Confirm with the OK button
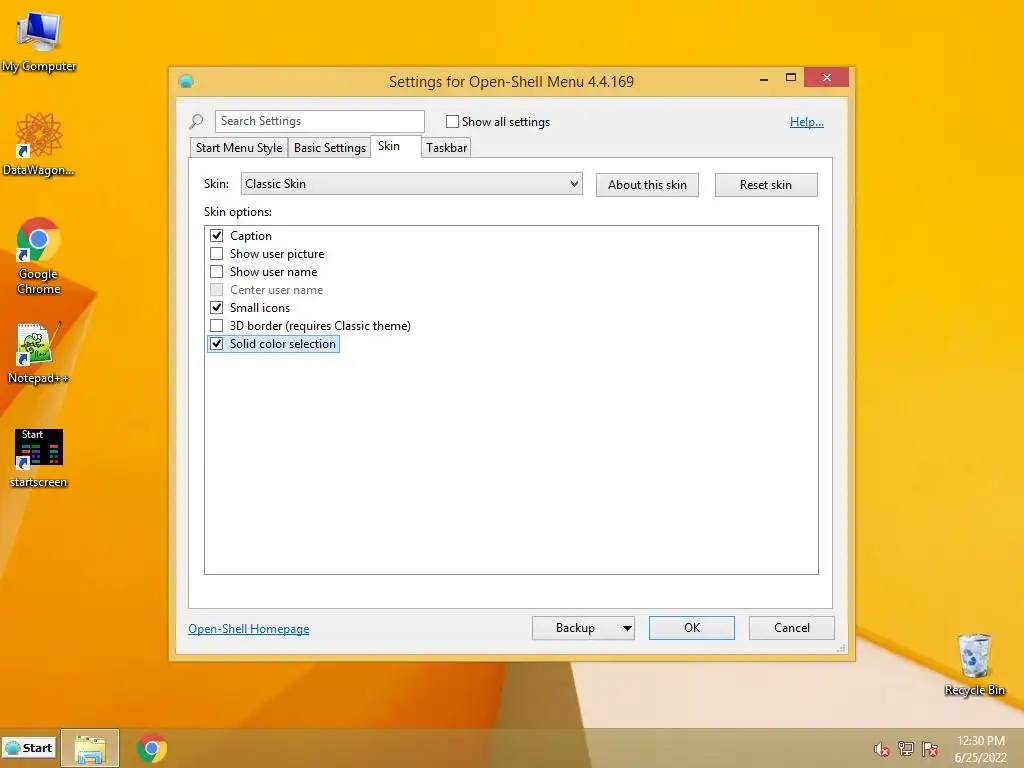This screenshot has width=1024, height=768. [x=692, y=628]
